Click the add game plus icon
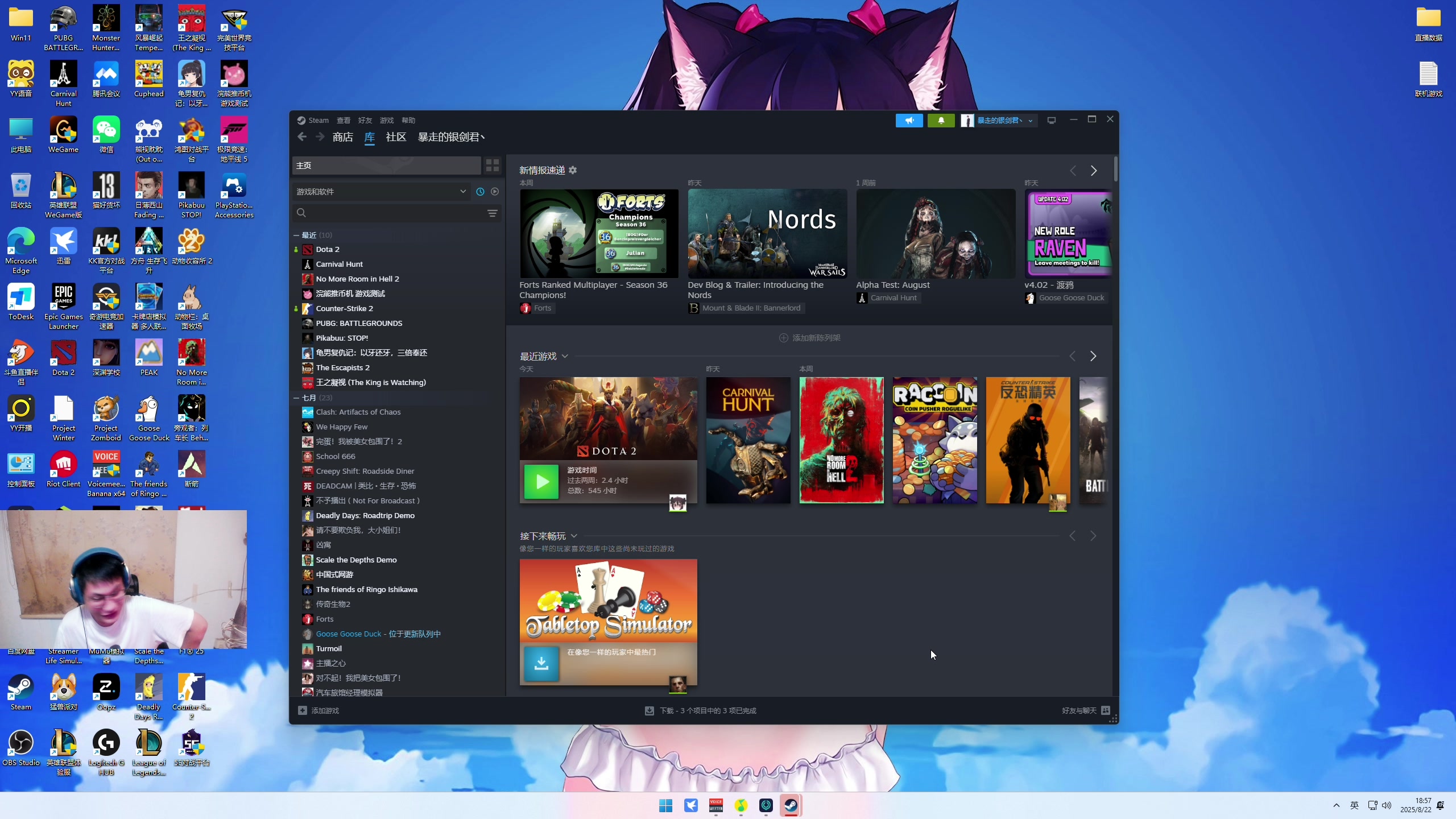The height and width of the screenshot is (819, 1456). coord(303,710)
